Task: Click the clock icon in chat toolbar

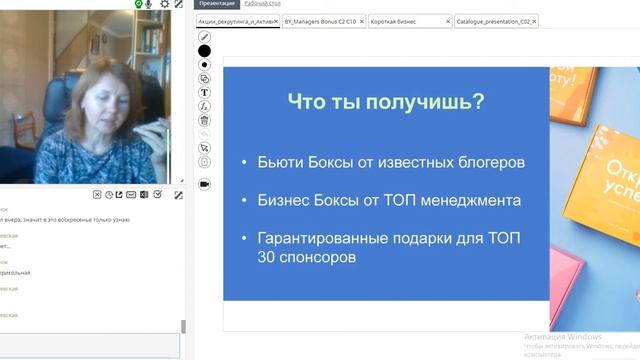Action: point(109,195)
